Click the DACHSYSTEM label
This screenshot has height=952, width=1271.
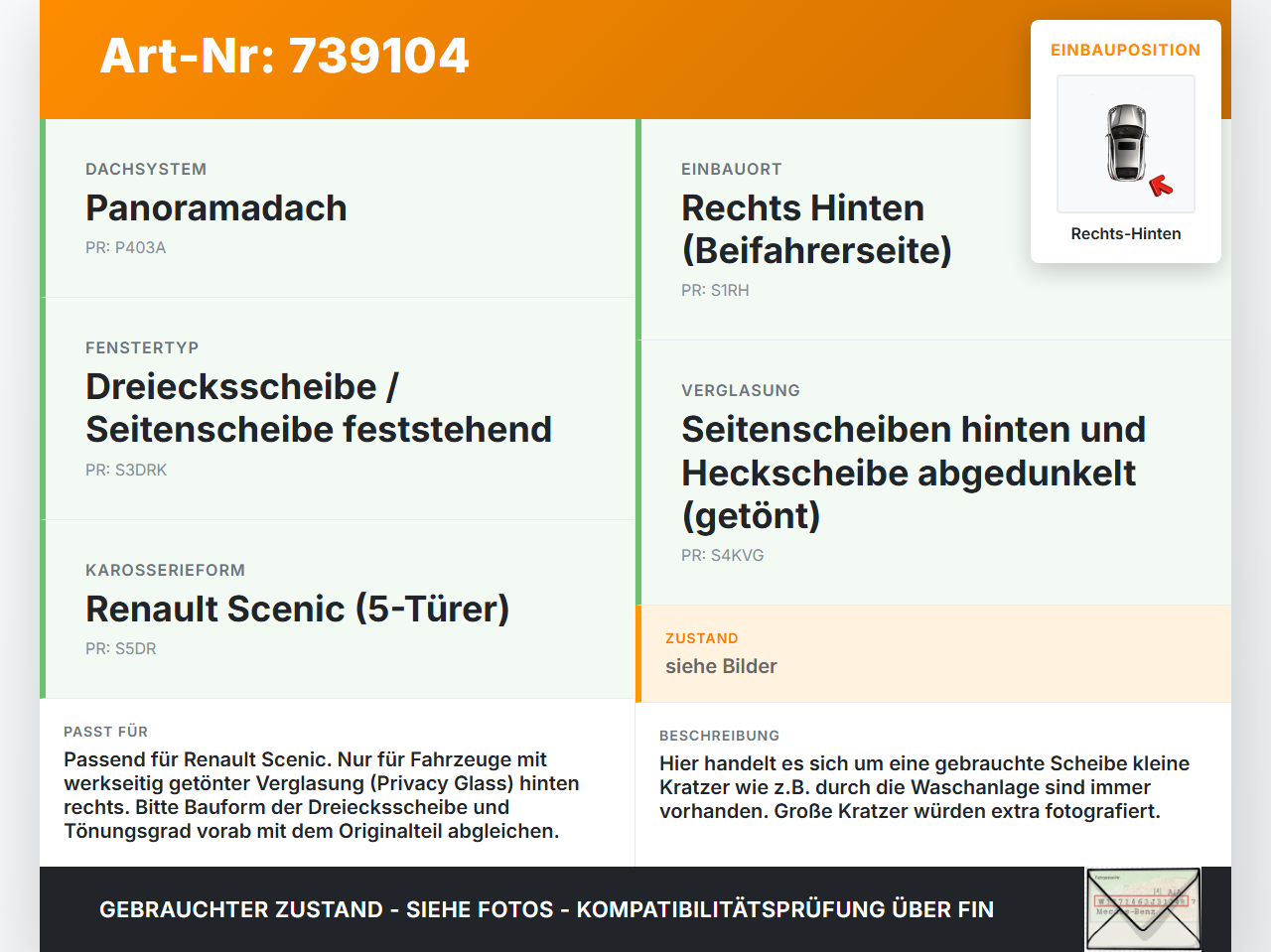pos(146,170)
